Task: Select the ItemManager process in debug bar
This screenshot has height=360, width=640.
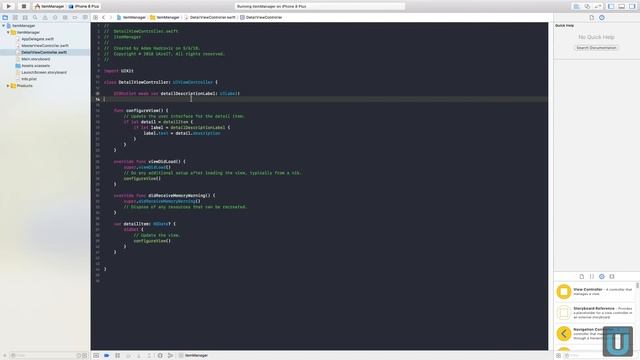Action: click(x=193, y=356)
